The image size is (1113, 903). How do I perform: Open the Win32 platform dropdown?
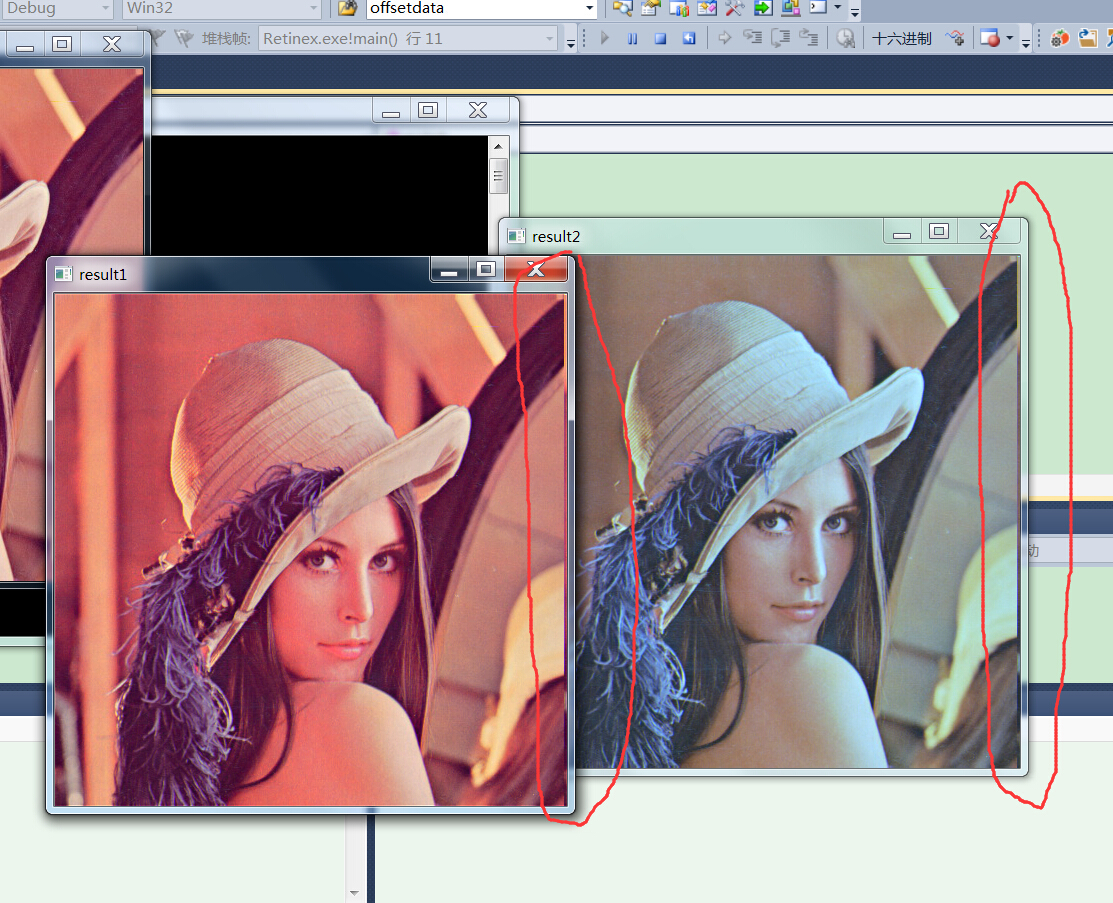[221, 8]
